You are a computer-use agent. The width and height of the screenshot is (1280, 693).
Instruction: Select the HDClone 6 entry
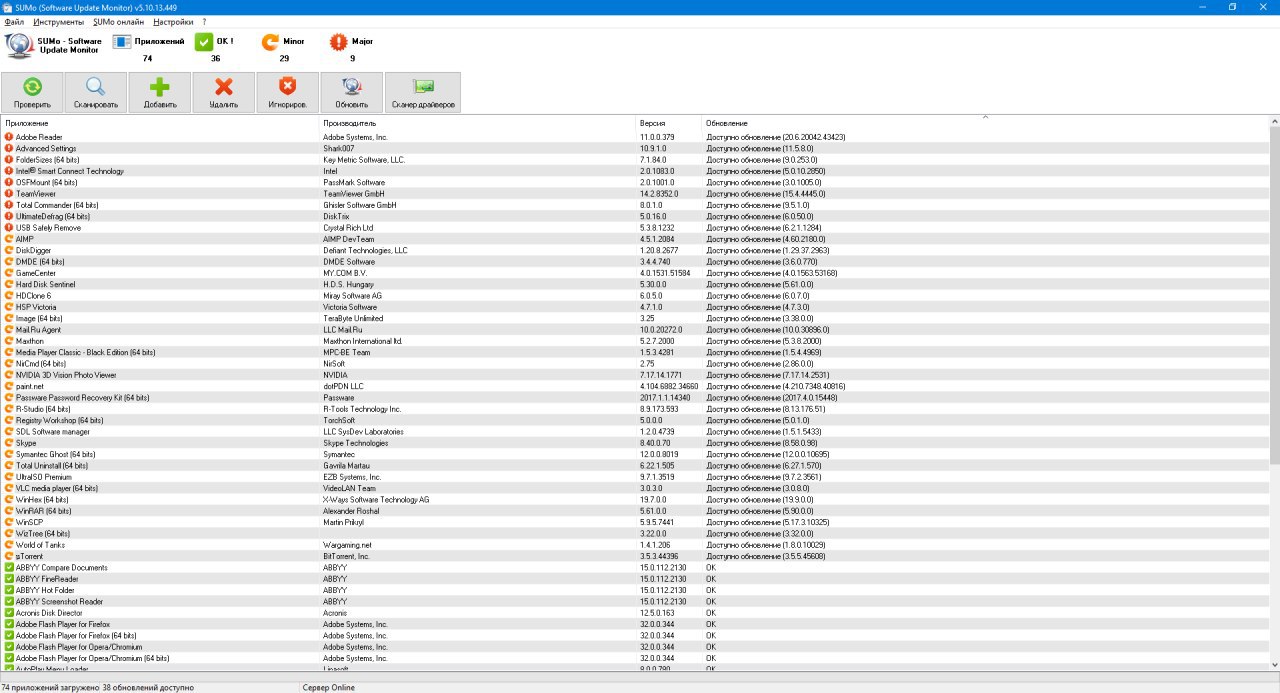pos(635,296)
